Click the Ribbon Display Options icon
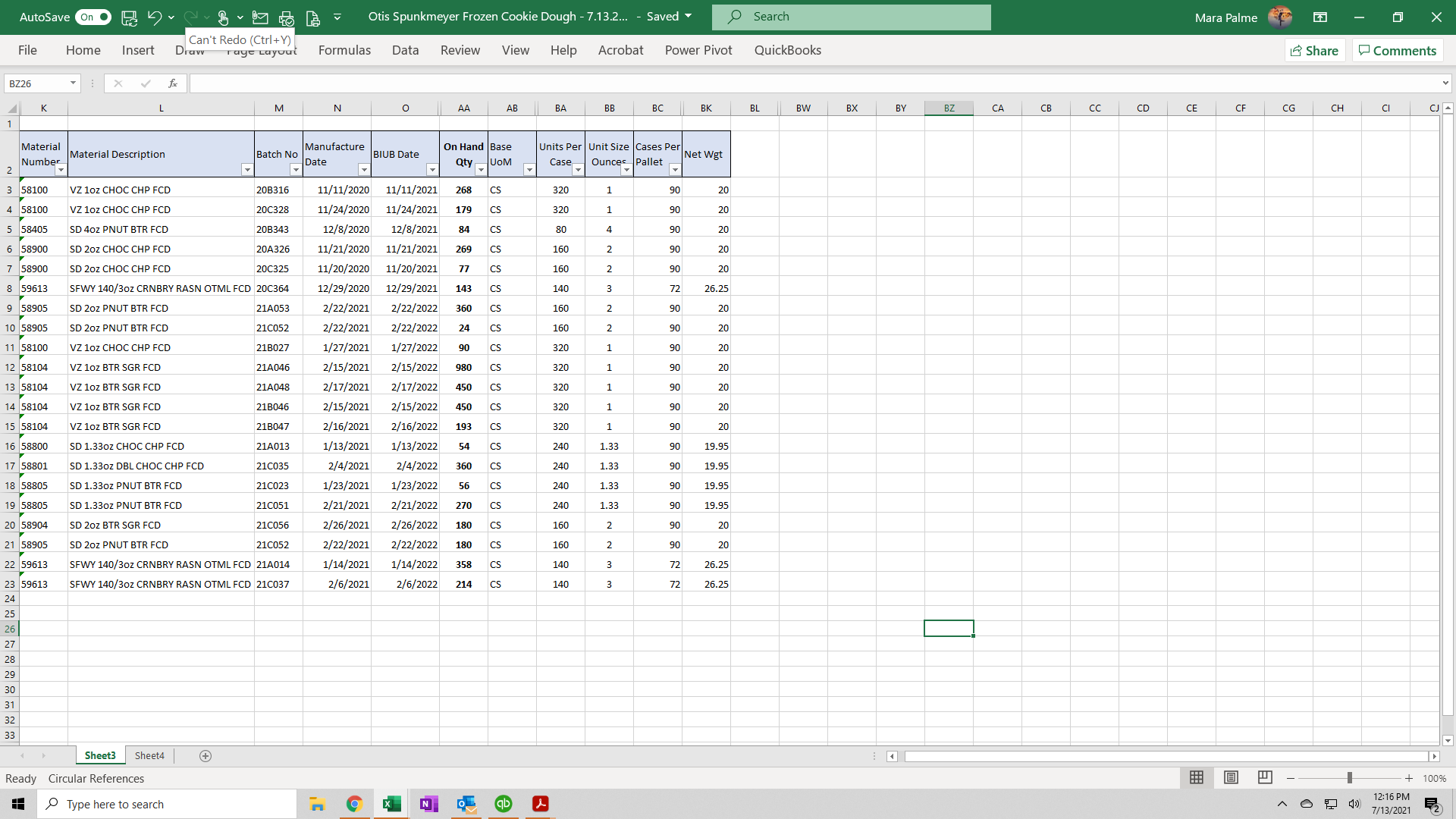The height and width of the screenshot is (819, 1456). click(1320, 17)
